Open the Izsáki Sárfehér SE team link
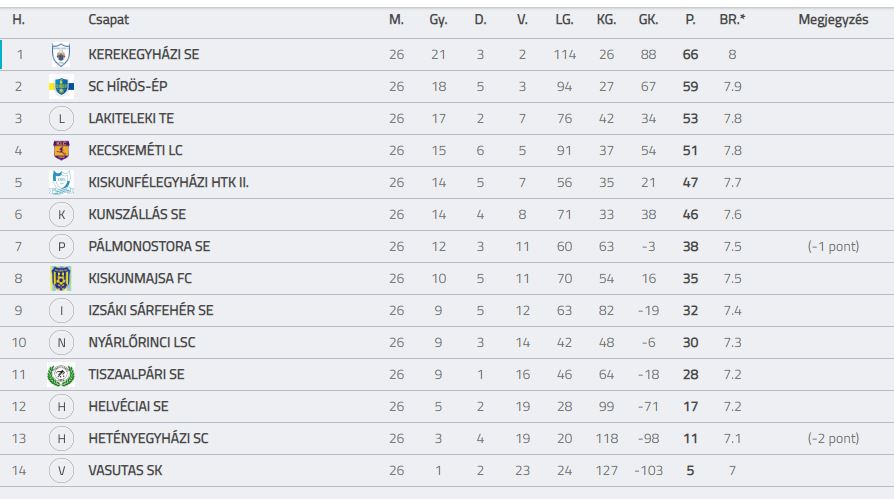894x499 pixels. [151, 310]
